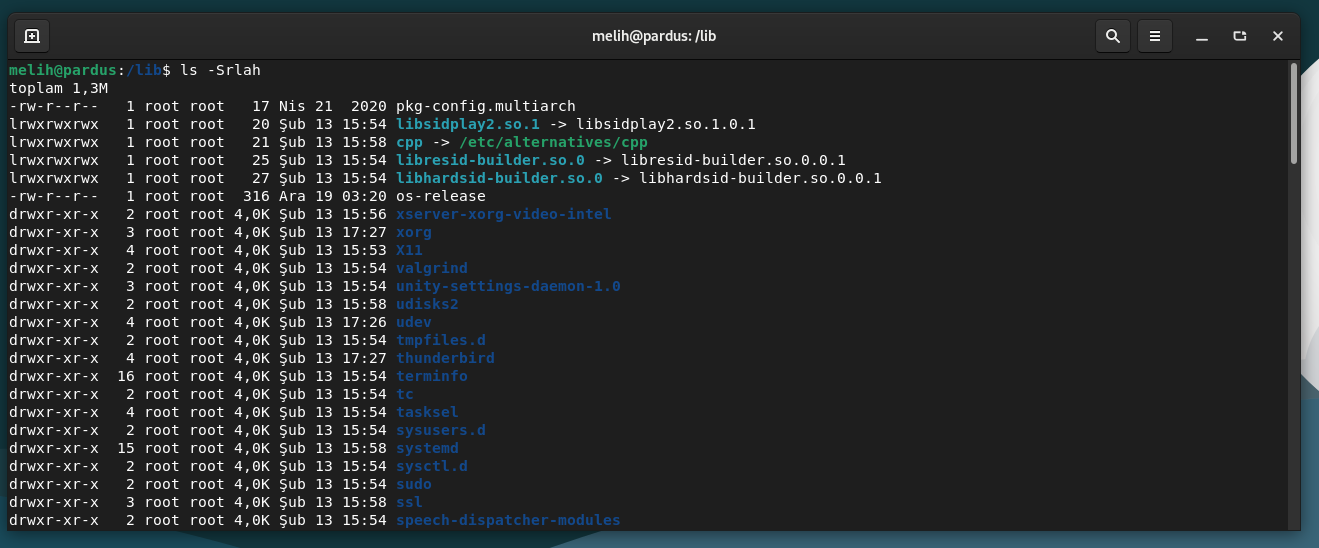Screen dimensions: 1319x548
Task: Click the speech-dispatcher-modules directory name
Action: coord(508,520)
